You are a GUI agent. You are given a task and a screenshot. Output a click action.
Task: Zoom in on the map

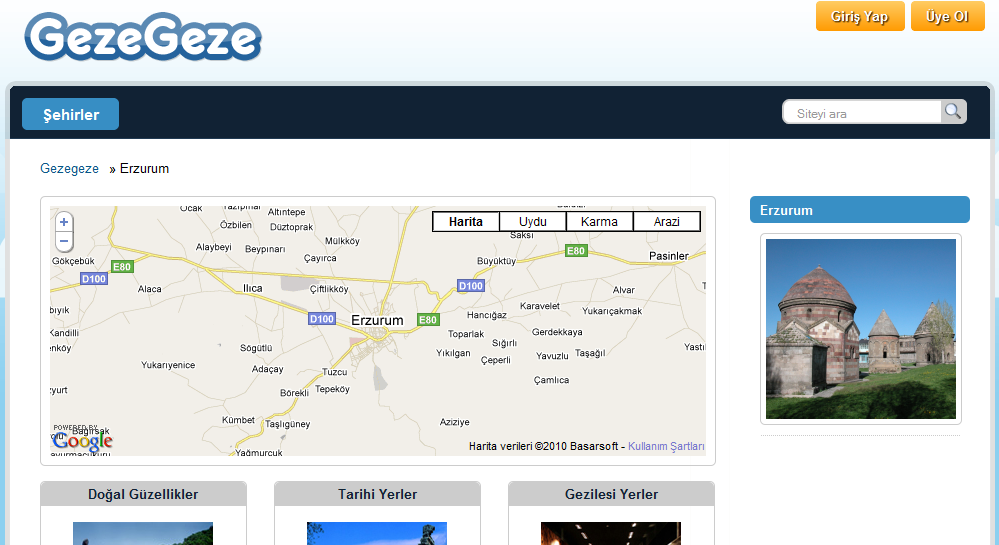tap(64, 222)
